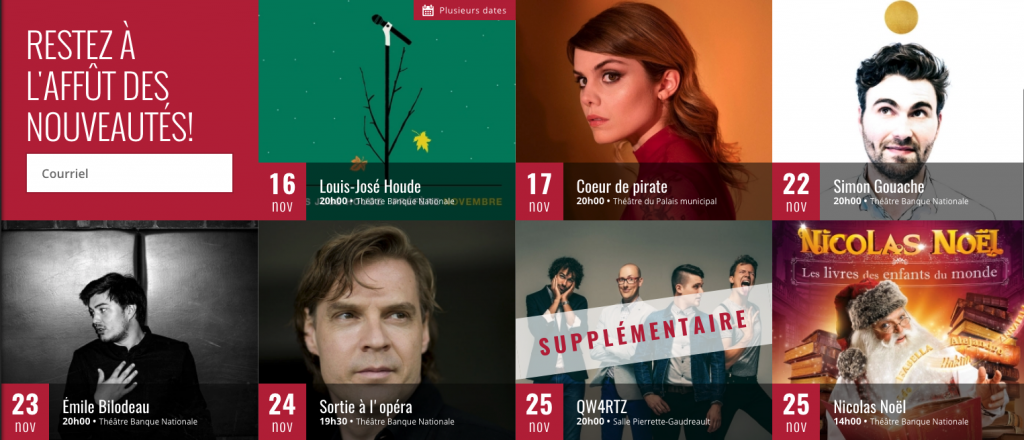
Task: Focus the Courriel email input field
Action: (x=129, y=173)
